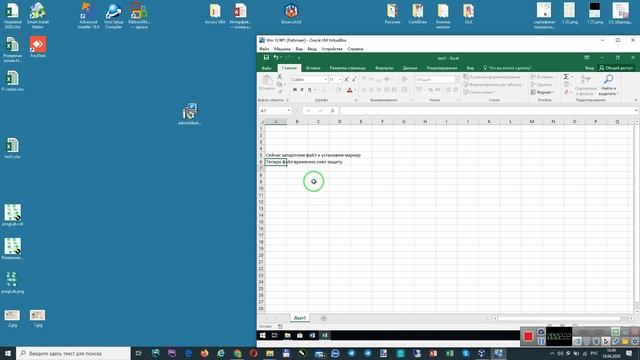
Task: Switch to the Разметка страницы ribbon tab
Action: 348,68
